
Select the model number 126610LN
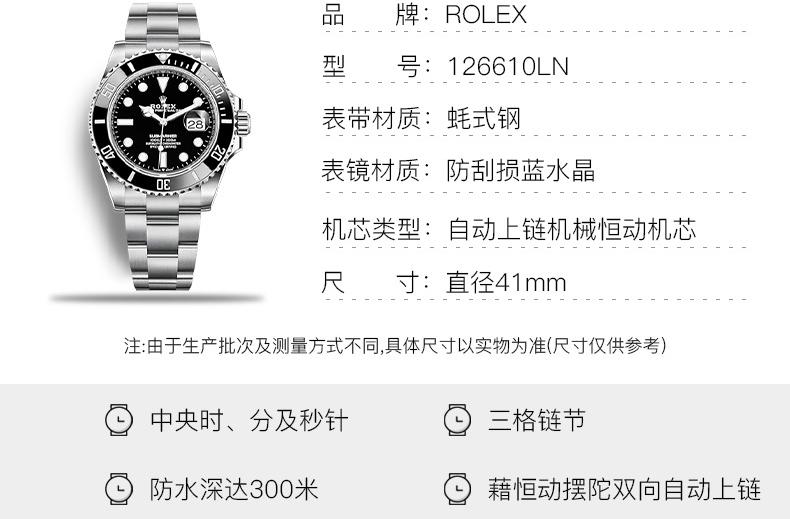click(x=508, y=67)
